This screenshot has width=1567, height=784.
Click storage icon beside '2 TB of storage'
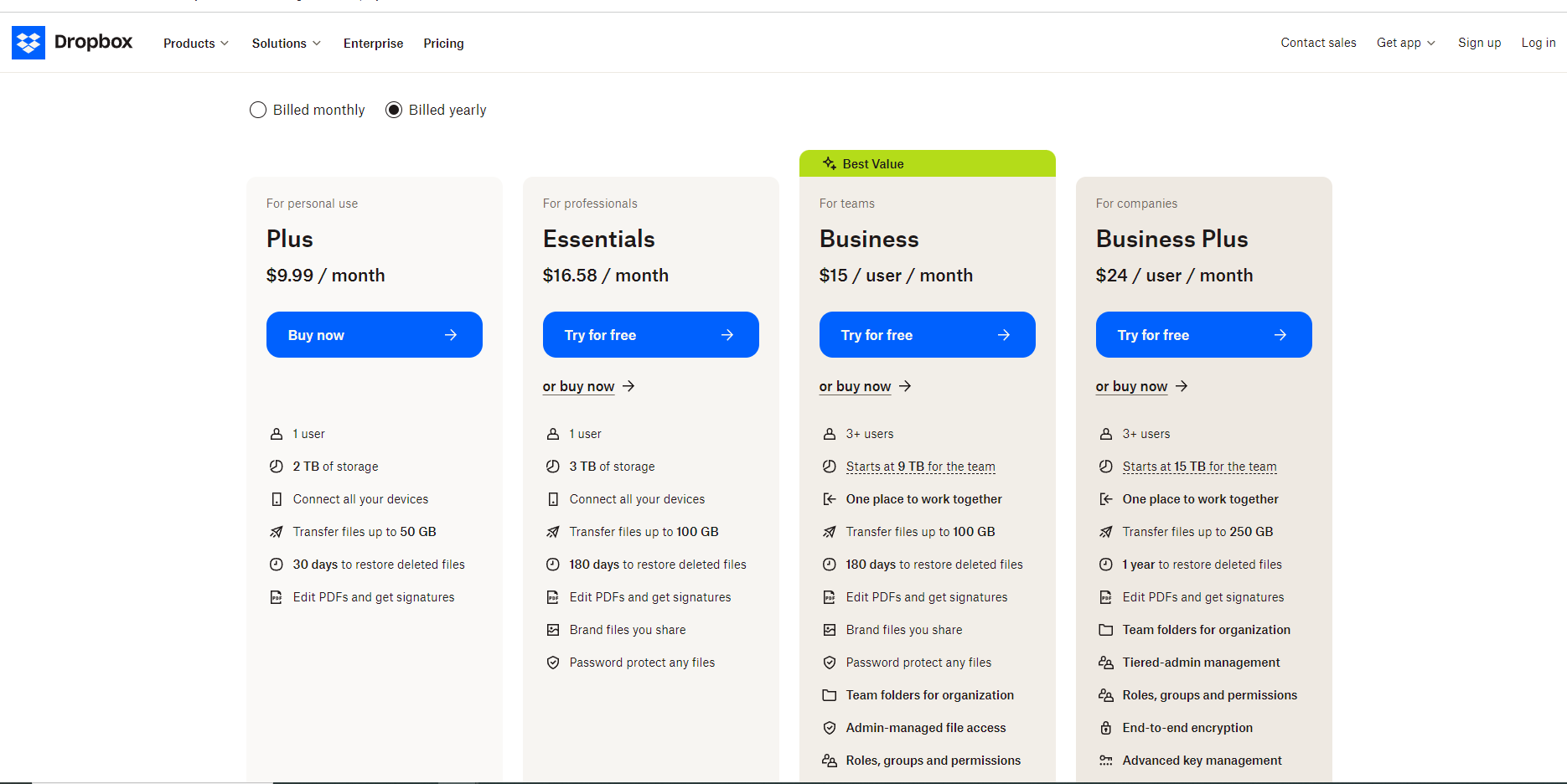pyautogui.click(x=277, y=467)
